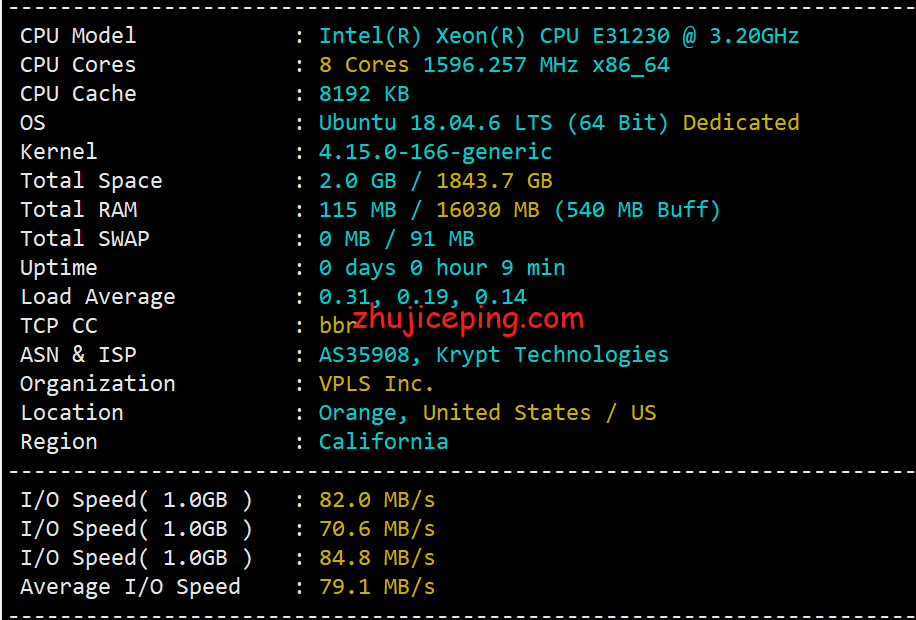This screenshot has height=620, width=916.
Task: Select the 79.1 MB/s average value
Action: point(377,587)
